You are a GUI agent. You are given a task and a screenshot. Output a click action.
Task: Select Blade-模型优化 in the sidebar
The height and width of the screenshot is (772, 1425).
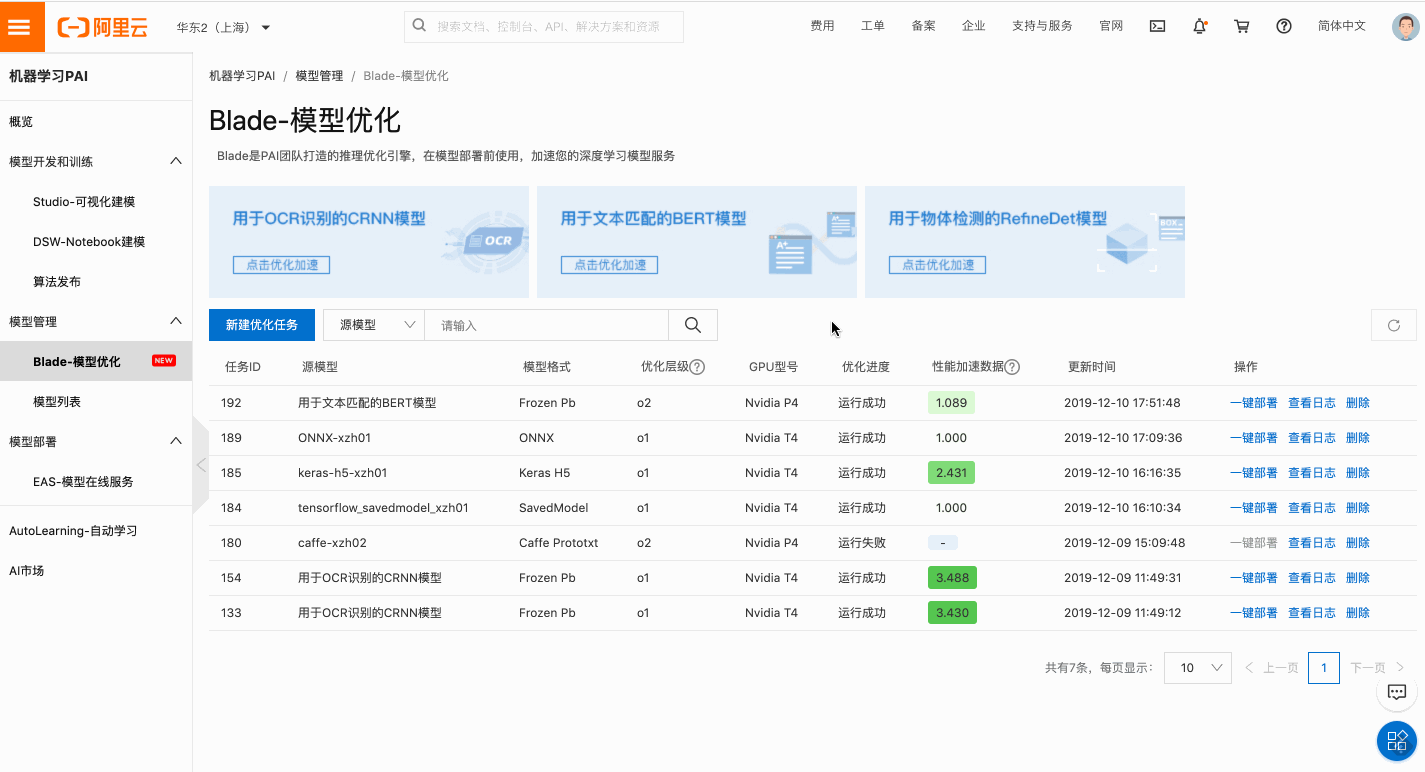pyautogui.click(x=96, y=361)
